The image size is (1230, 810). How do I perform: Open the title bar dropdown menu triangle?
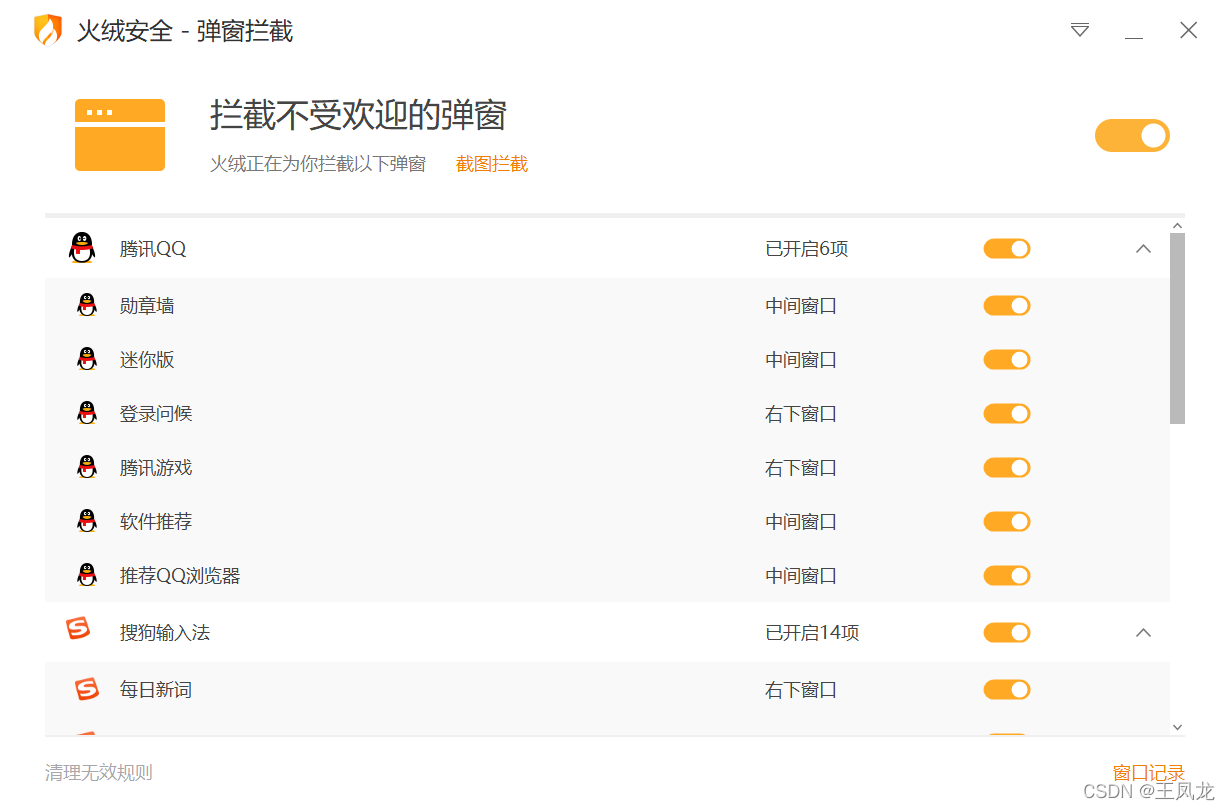pyautogui.click(x=1080, y=30)
